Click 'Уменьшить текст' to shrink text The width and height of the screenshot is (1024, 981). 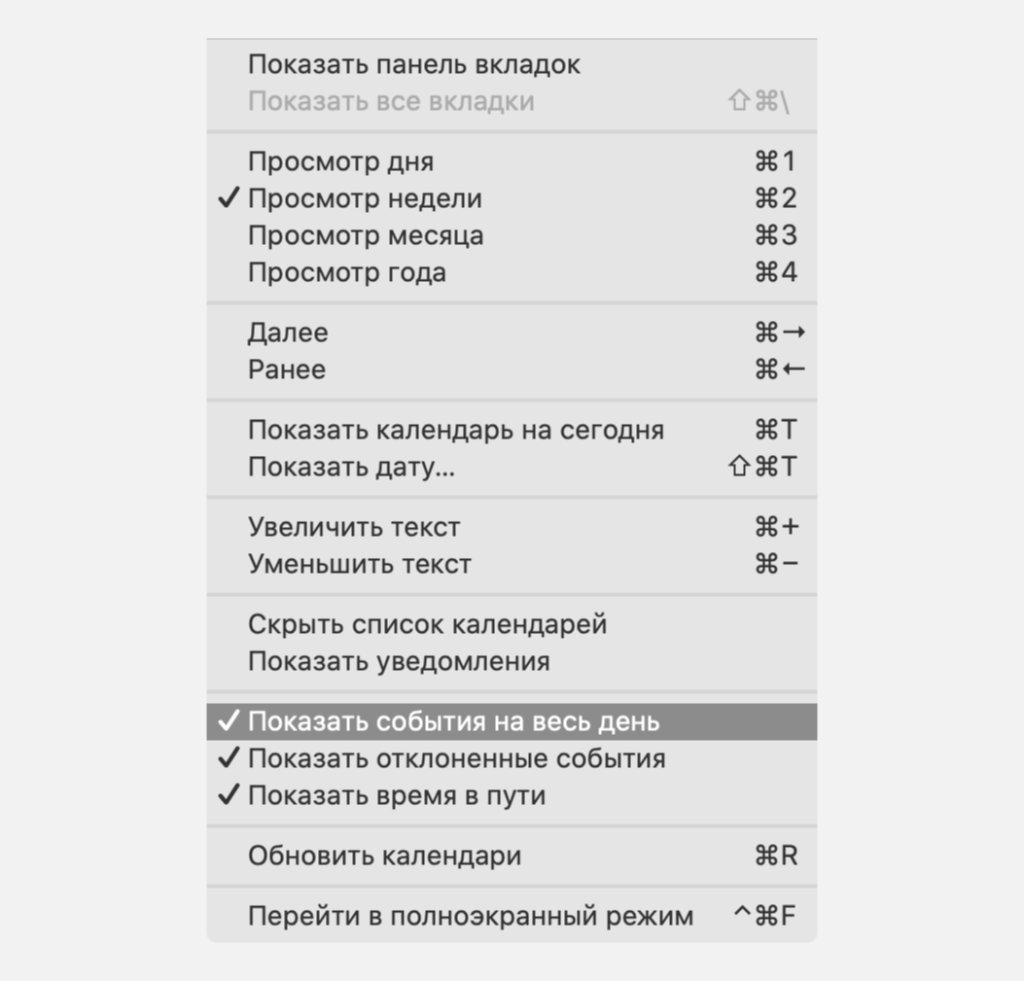pyautogui.click(x=359, y=564)
